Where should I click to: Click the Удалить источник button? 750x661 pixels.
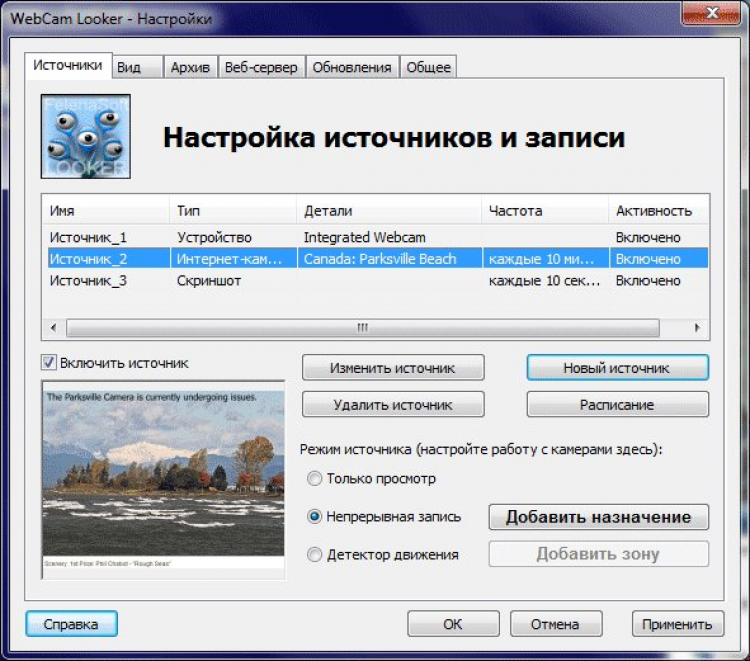pos(393,405)
